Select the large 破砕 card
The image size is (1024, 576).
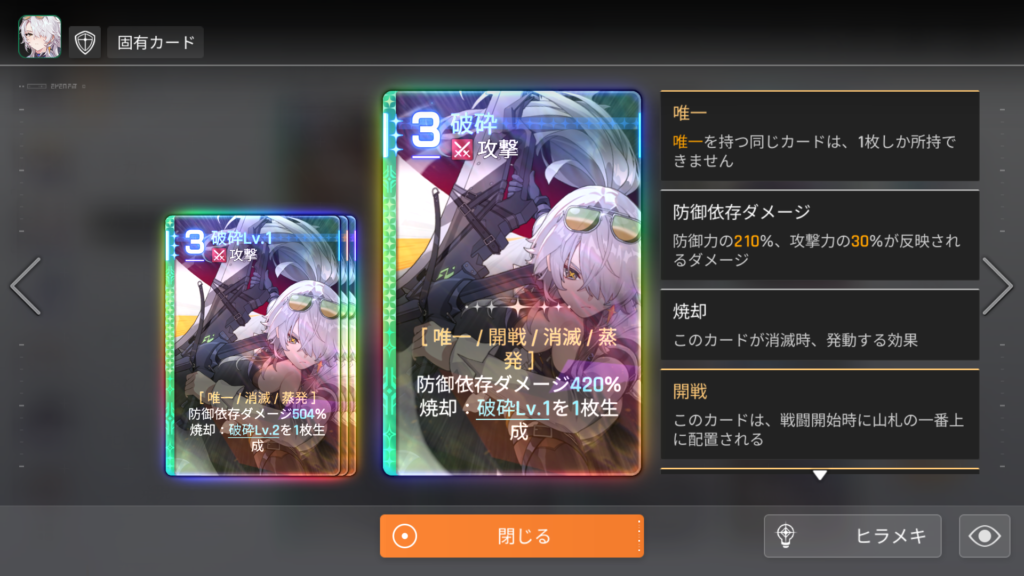[x=512, y=283]
